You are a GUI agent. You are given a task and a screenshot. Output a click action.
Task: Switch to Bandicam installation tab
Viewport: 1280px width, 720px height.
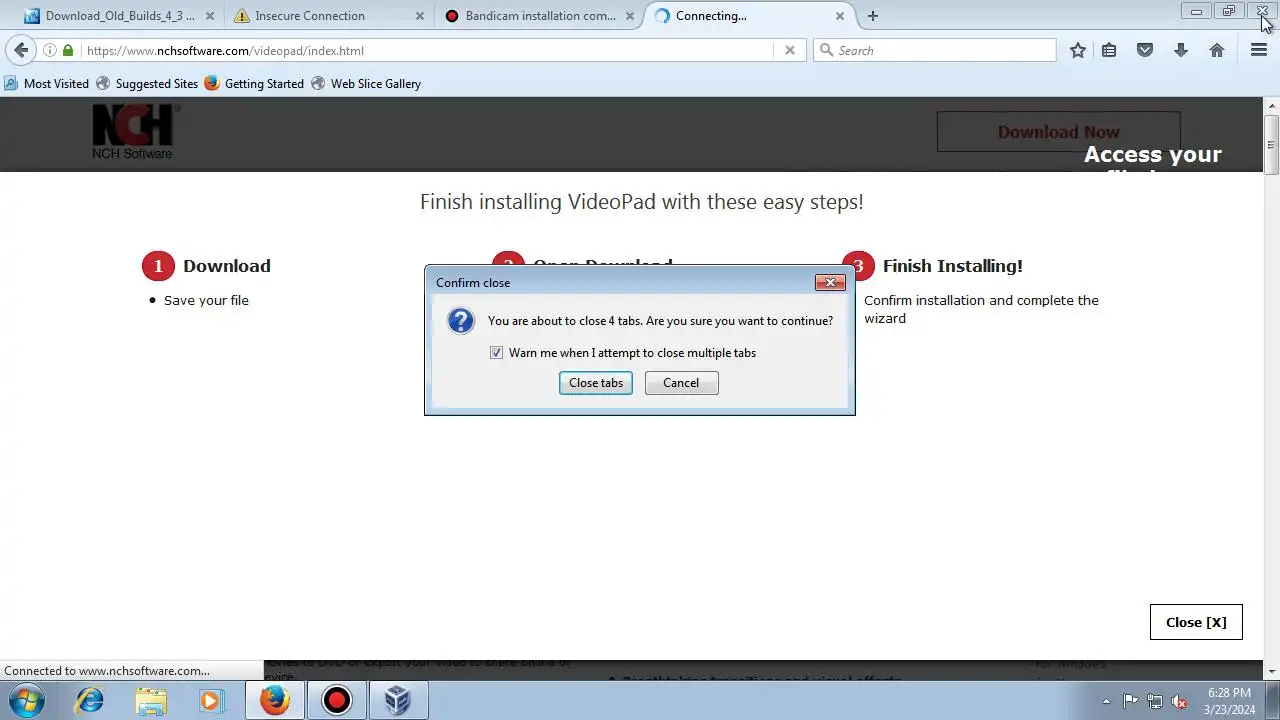coord(540,16)
